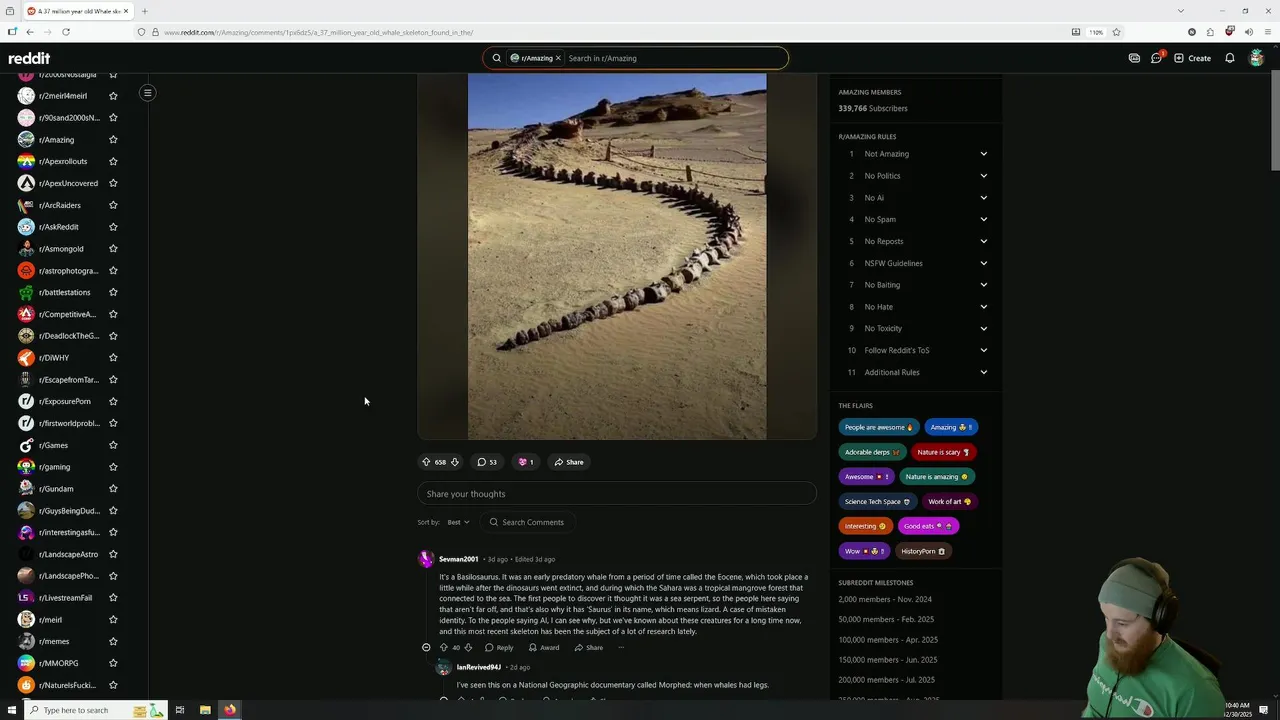
Task: Open Sort by Best dropdown
Action: pyautogui.click(x=458, y=522)
